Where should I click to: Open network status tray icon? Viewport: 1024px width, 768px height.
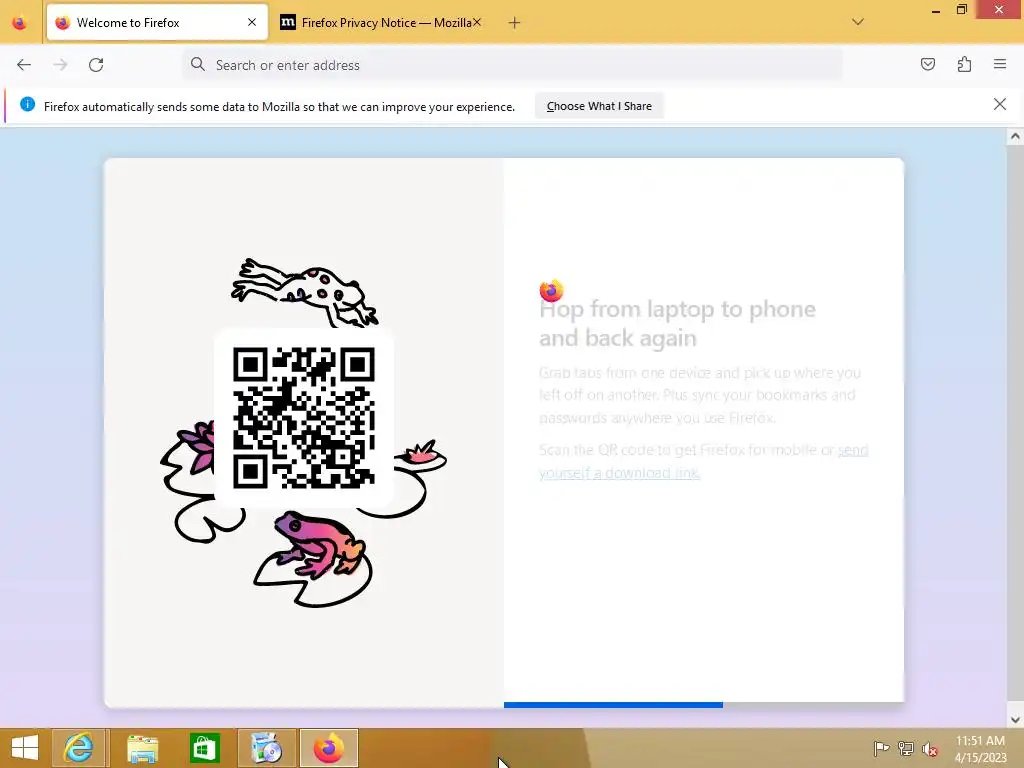click(906, 748)
